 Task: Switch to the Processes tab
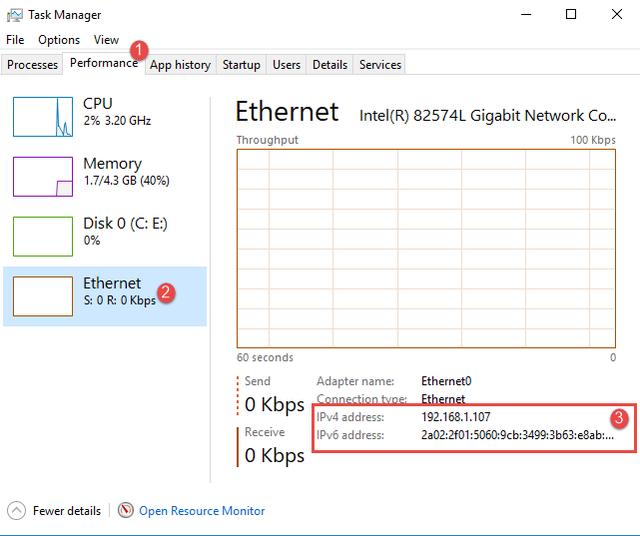(33, 65)
